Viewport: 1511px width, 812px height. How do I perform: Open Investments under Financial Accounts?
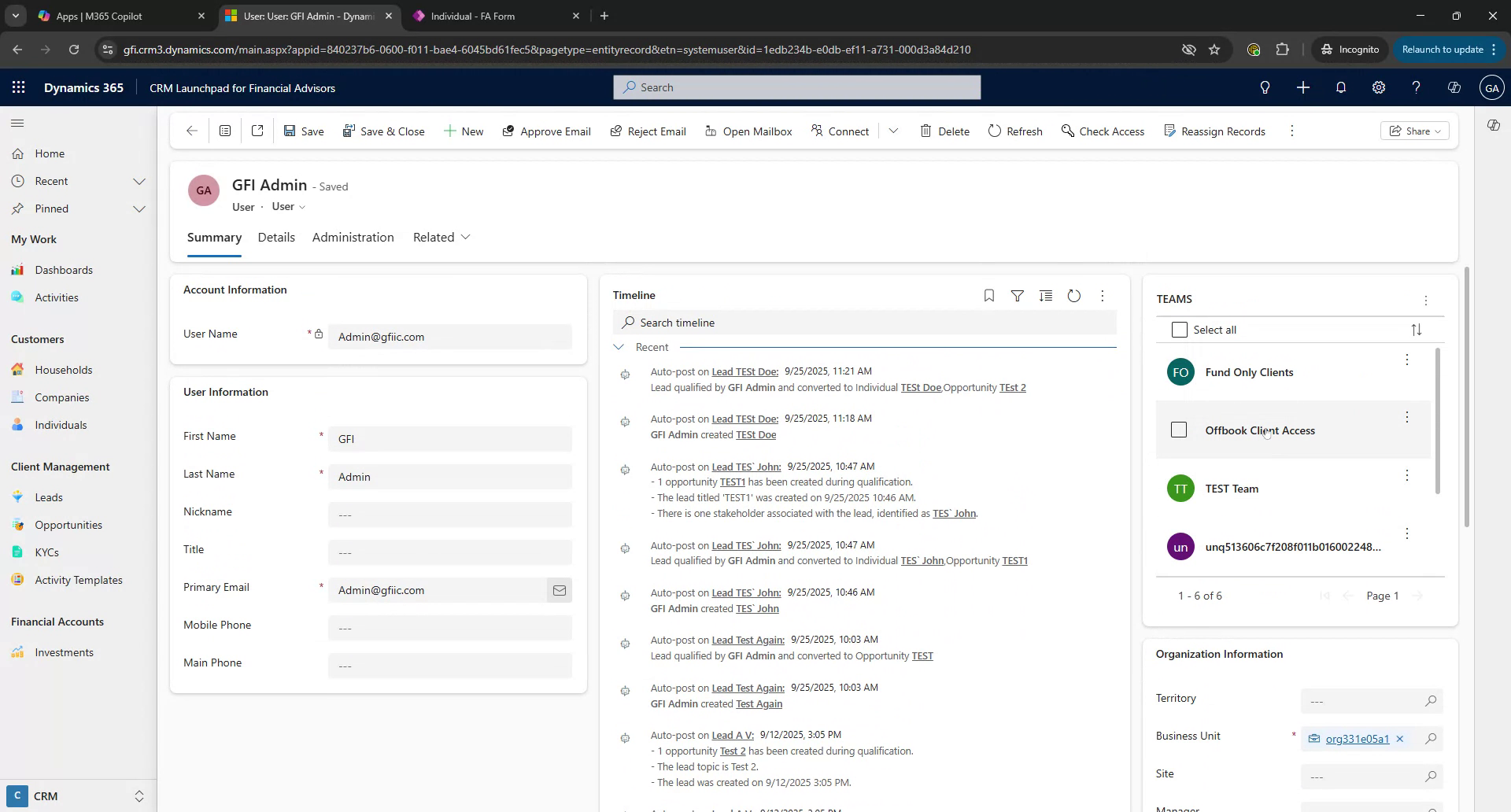(x=65, y=652)
